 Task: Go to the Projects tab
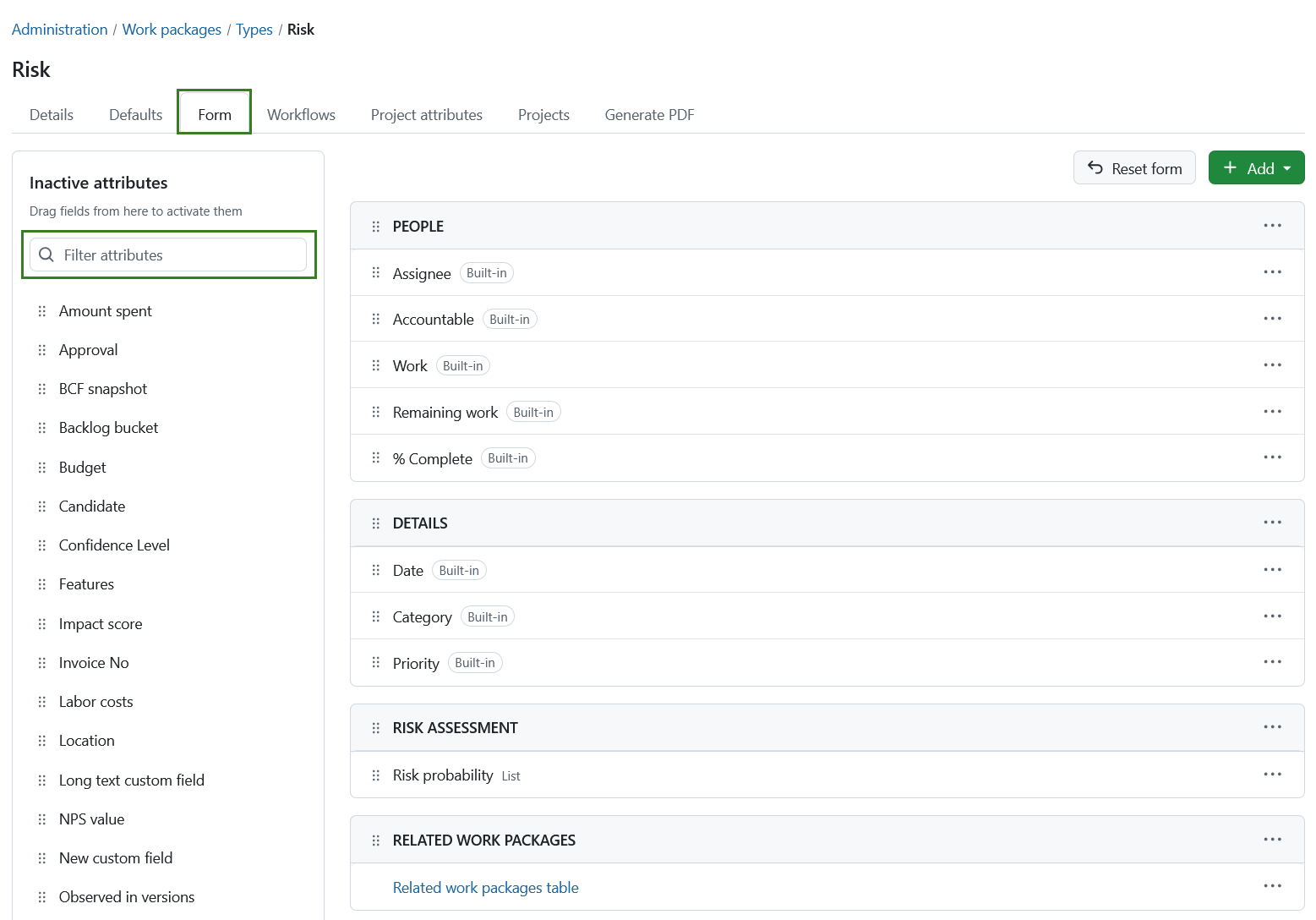pos(543,115)
